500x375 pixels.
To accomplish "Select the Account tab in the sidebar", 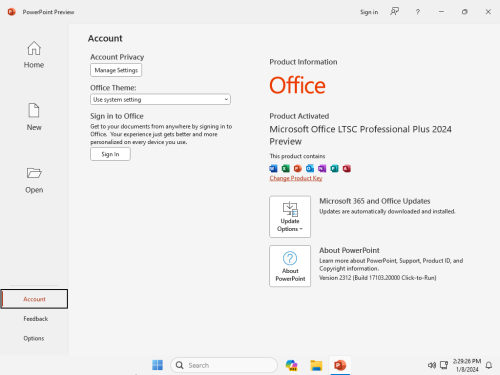I will 34,299.
